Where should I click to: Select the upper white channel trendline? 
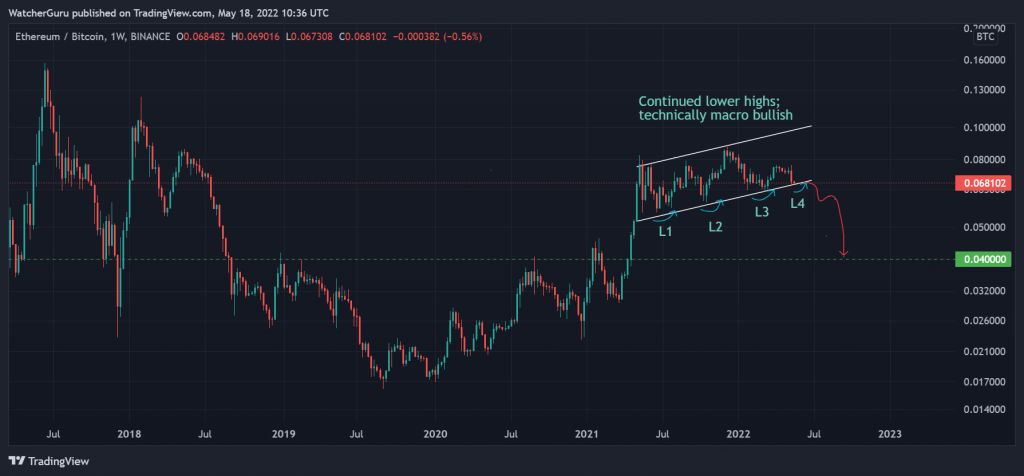tap(725, 146)
